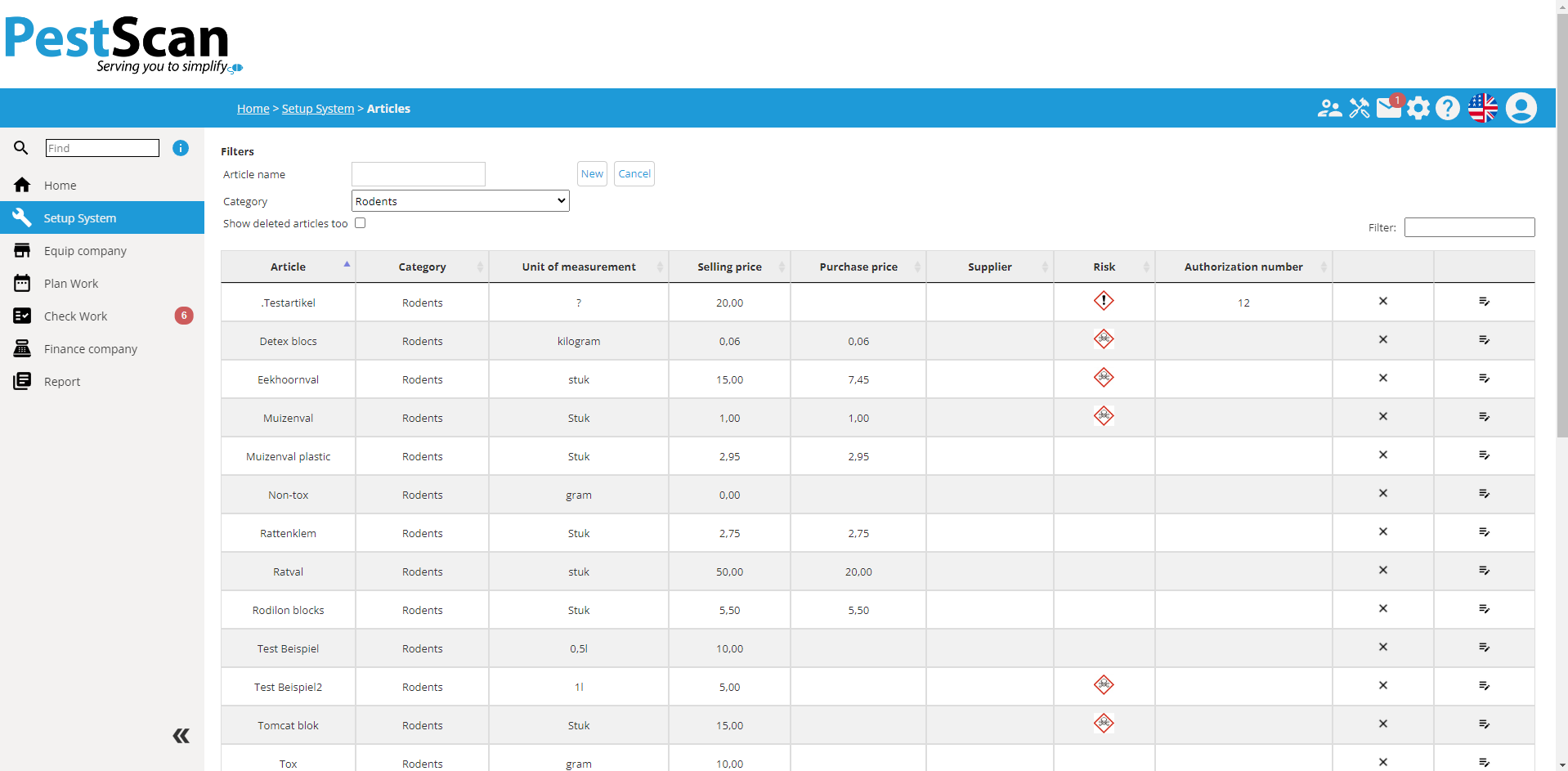The width and height of the screenshot is (1568, 771).
Task: Open the mail icon with notification badge
Action: tap(1389, 107)
